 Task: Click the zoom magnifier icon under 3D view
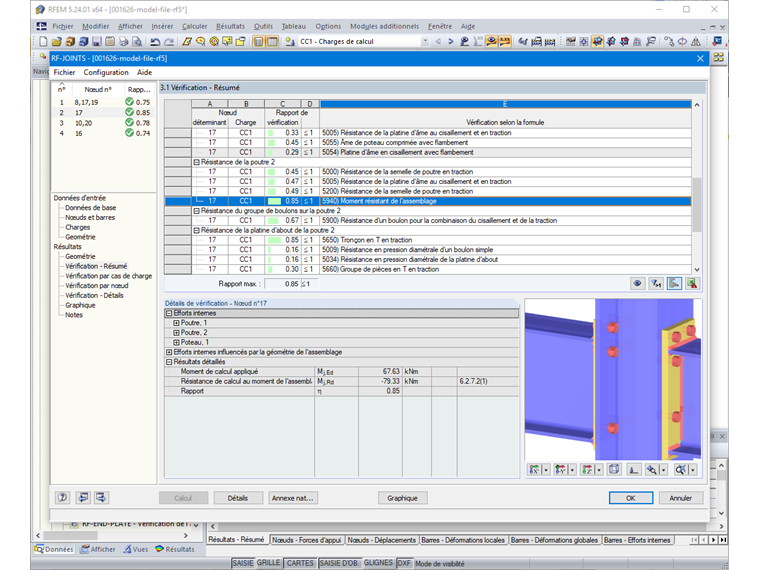click(x=652, y=469)
